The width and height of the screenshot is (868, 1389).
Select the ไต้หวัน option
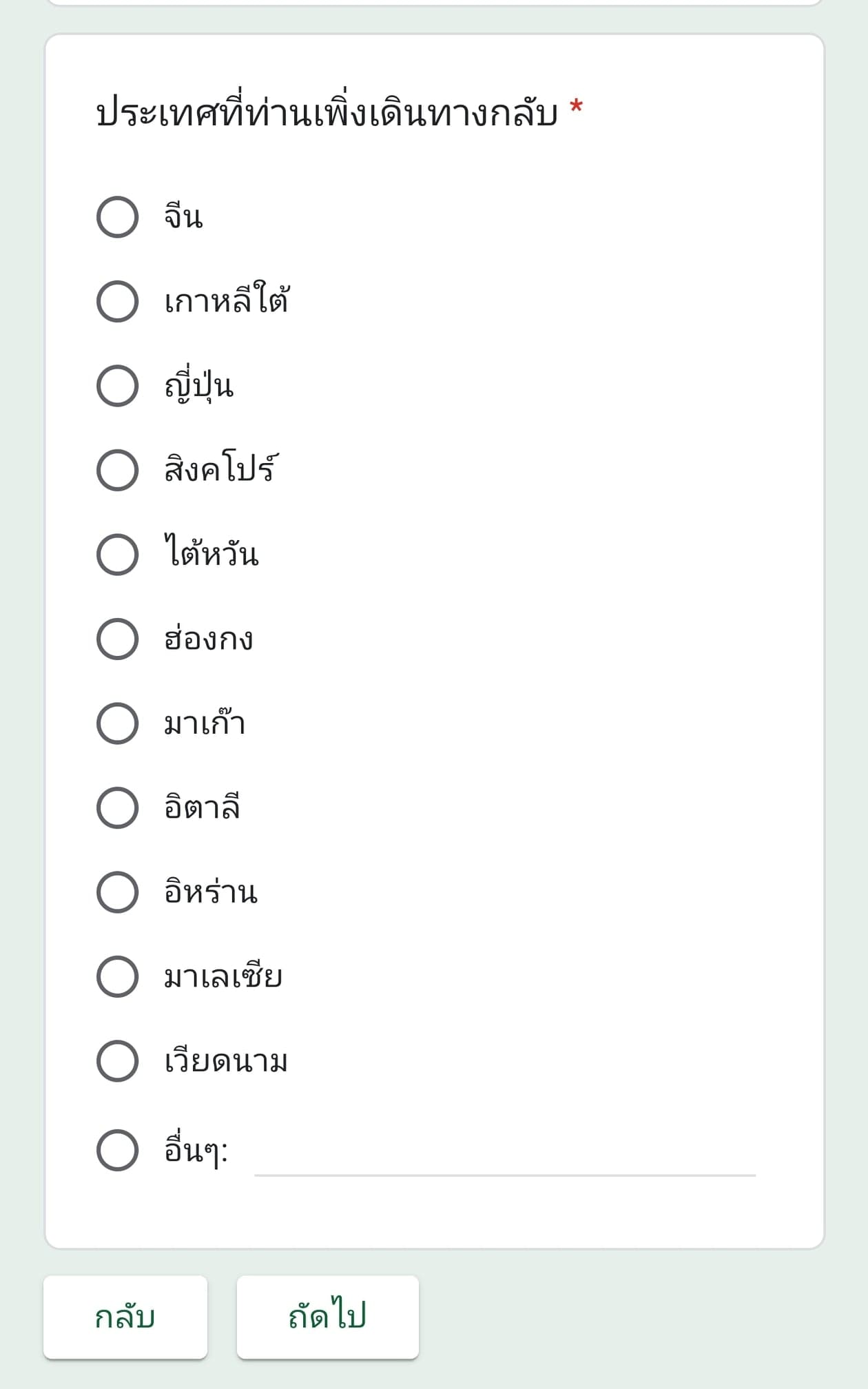118,555
